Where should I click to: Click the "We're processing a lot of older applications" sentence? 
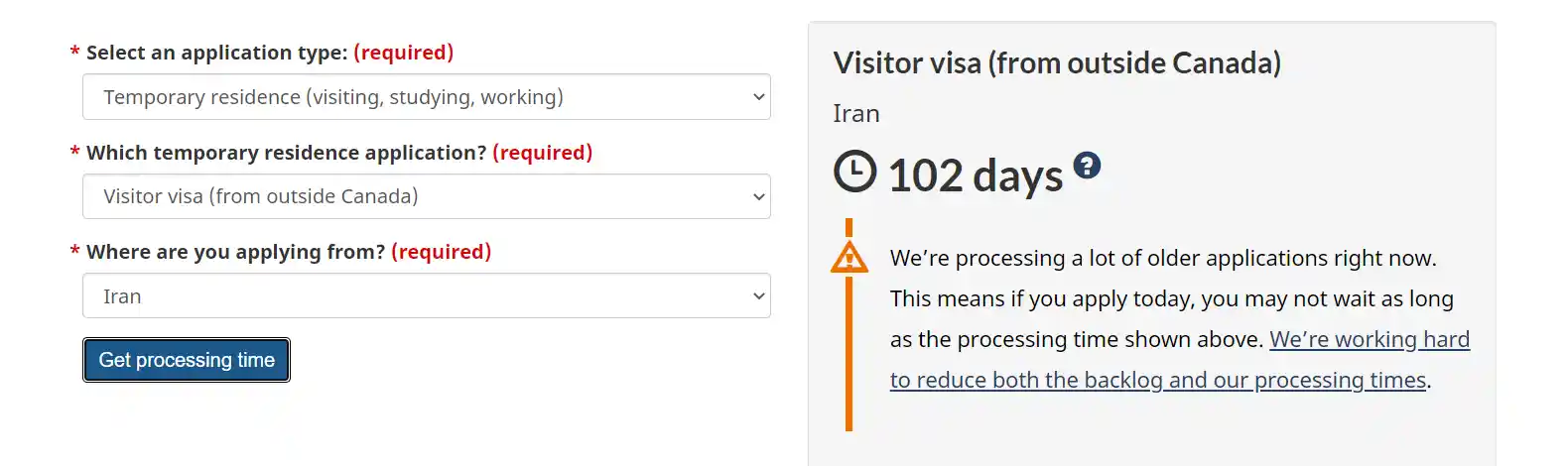click(1162, 259)
